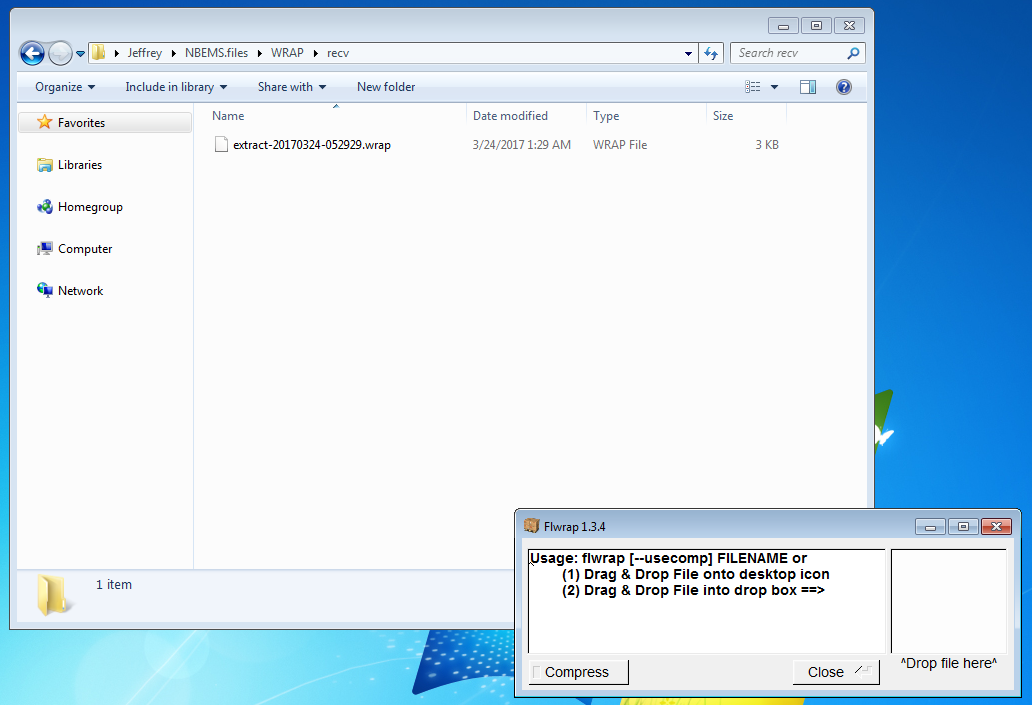Toggle the preview pane
The height and width of the screenshot is (705, 1032).
coord(808,87)
